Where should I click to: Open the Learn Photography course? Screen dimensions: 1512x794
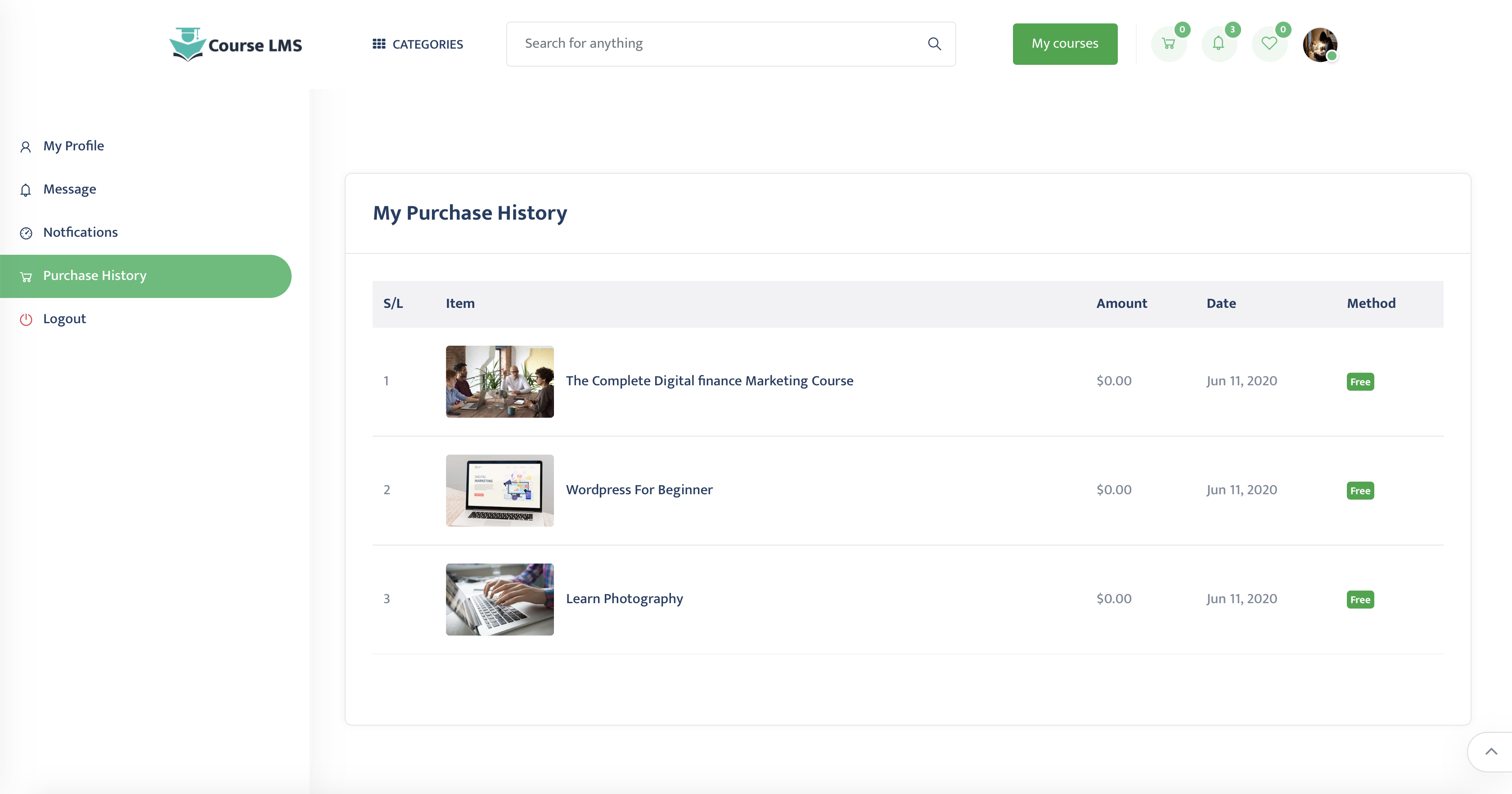pos(624,599)
